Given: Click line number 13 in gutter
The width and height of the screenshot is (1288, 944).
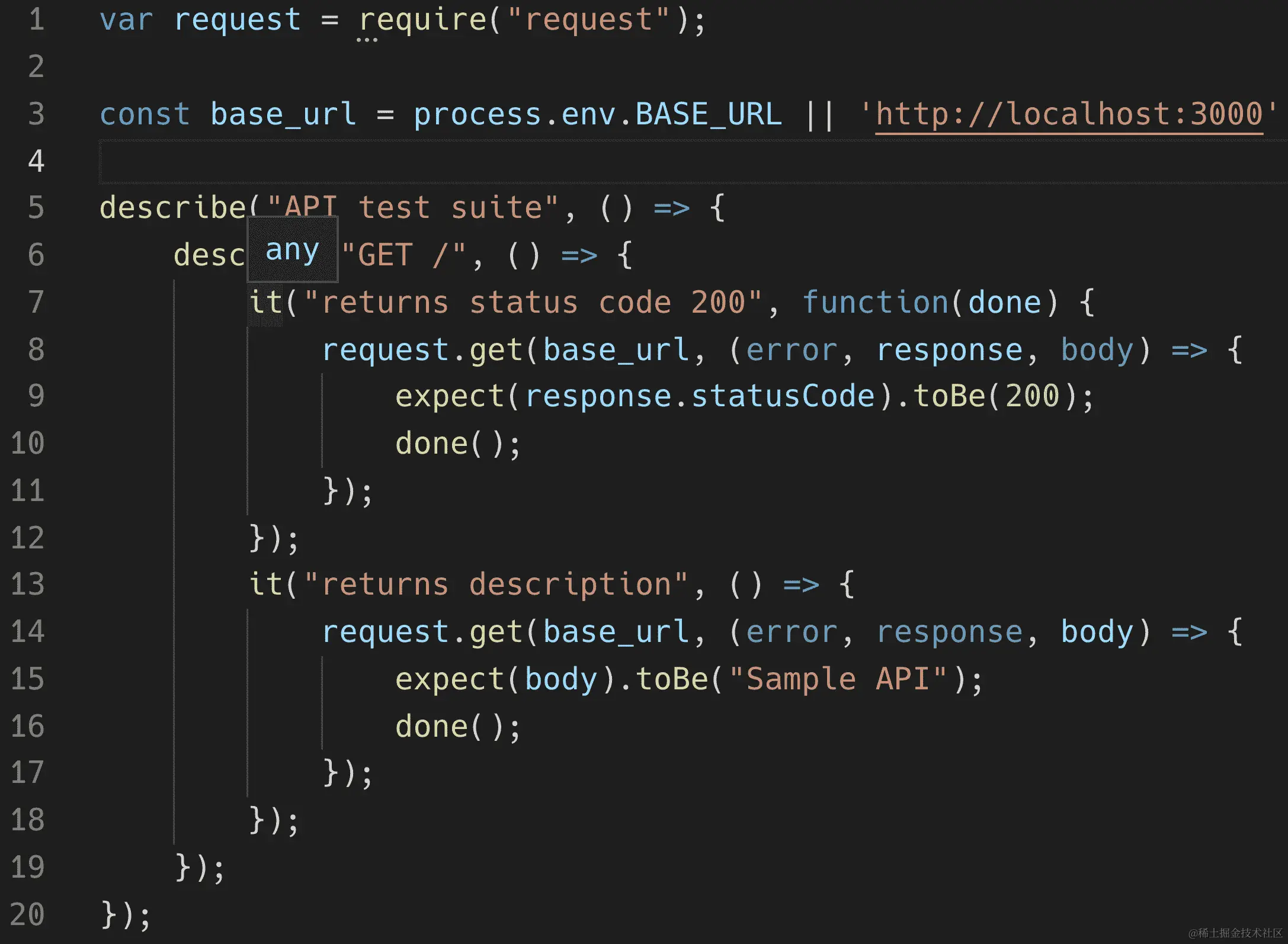Looking at the screenshot, I should click(x=28, y=585).
